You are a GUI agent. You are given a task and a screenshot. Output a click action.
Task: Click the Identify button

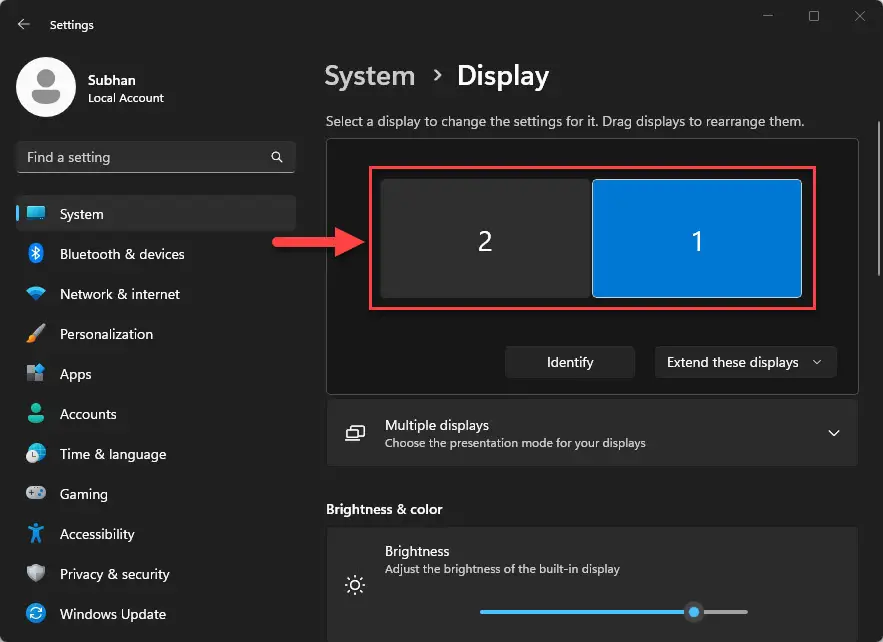click(570, 362)
